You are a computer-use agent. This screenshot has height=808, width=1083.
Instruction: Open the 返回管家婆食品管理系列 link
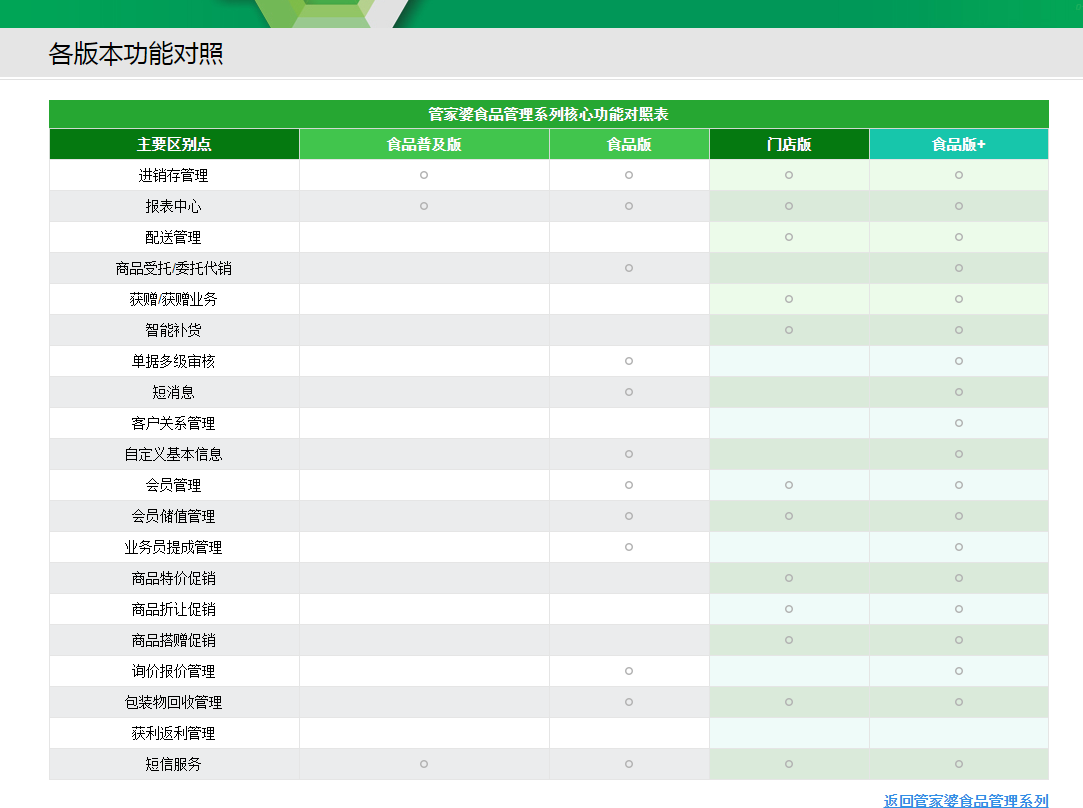point(965,800)
